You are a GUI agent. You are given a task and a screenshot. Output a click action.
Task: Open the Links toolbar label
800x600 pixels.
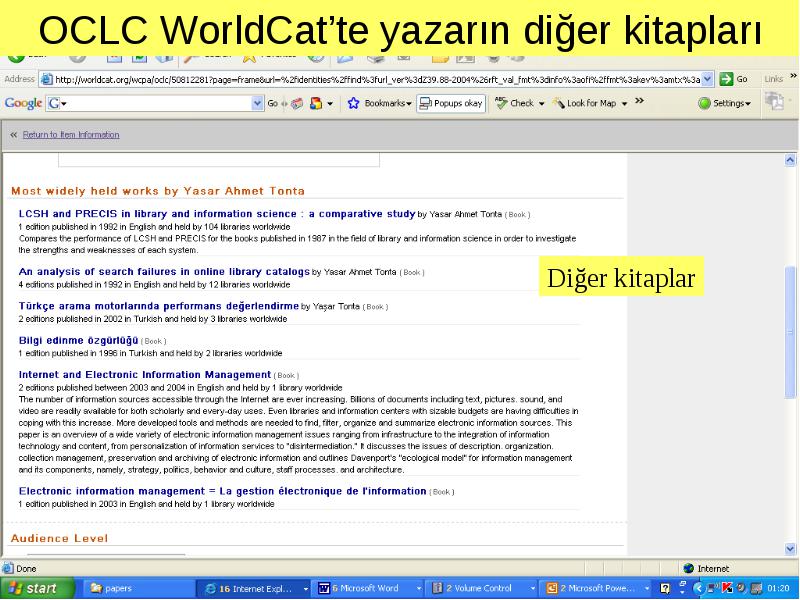click(x=773, y=79)
